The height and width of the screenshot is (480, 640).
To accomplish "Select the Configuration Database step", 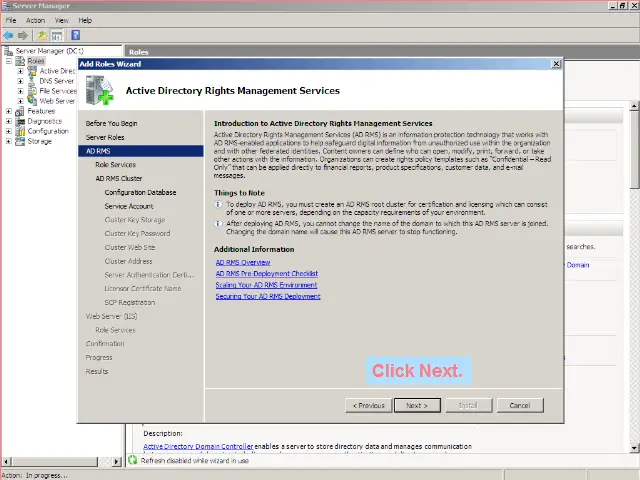I will coord(140,192).
